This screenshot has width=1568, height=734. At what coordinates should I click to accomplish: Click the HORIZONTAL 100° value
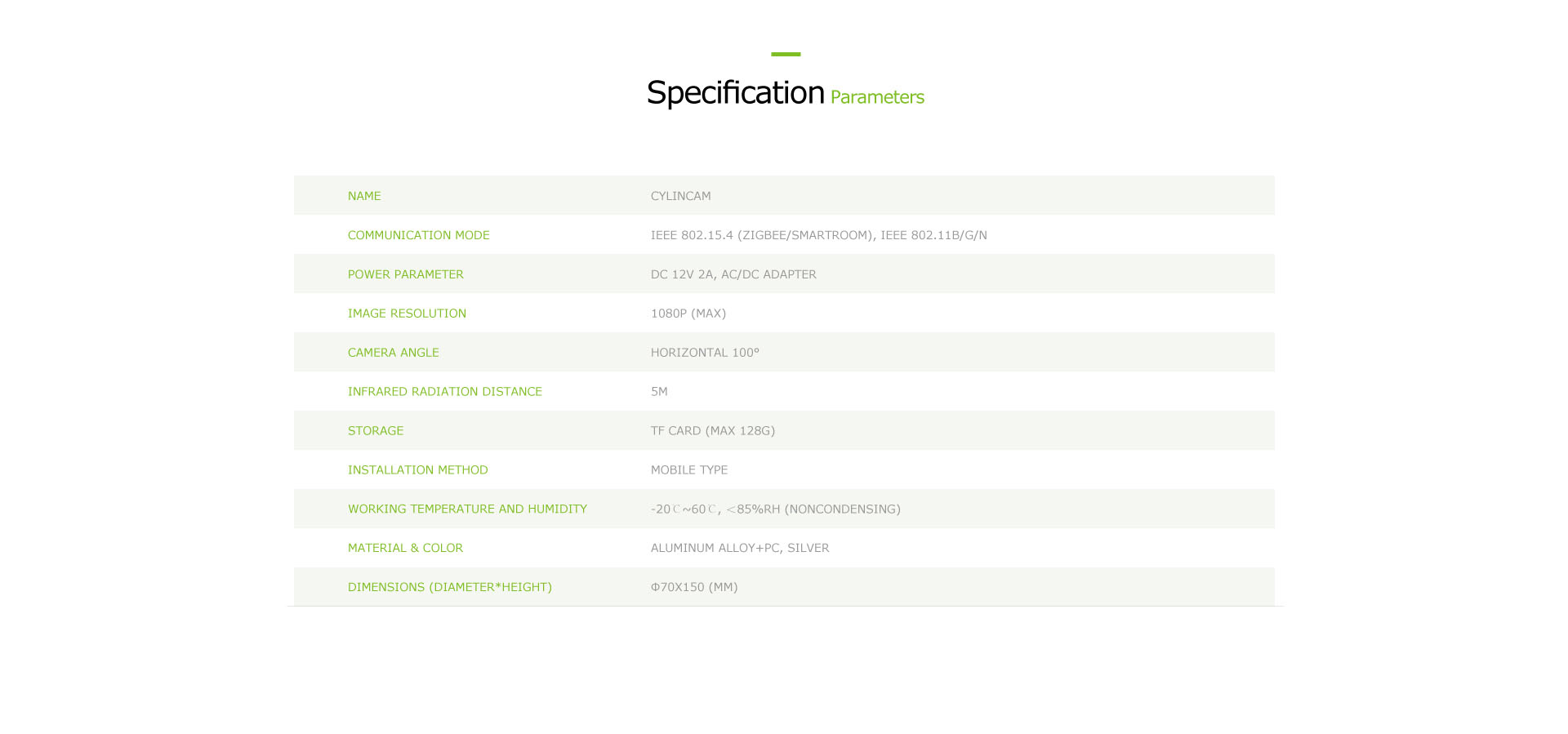[705, 353]
